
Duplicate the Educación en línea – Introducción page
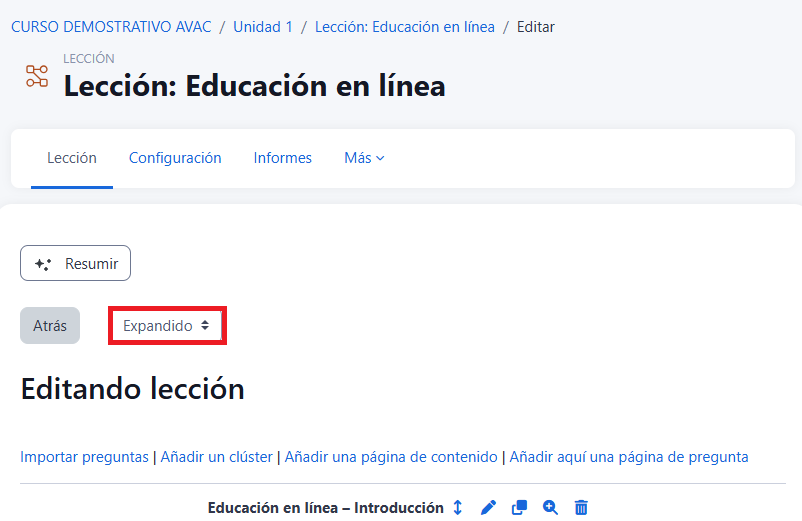[x=519, y=508]
